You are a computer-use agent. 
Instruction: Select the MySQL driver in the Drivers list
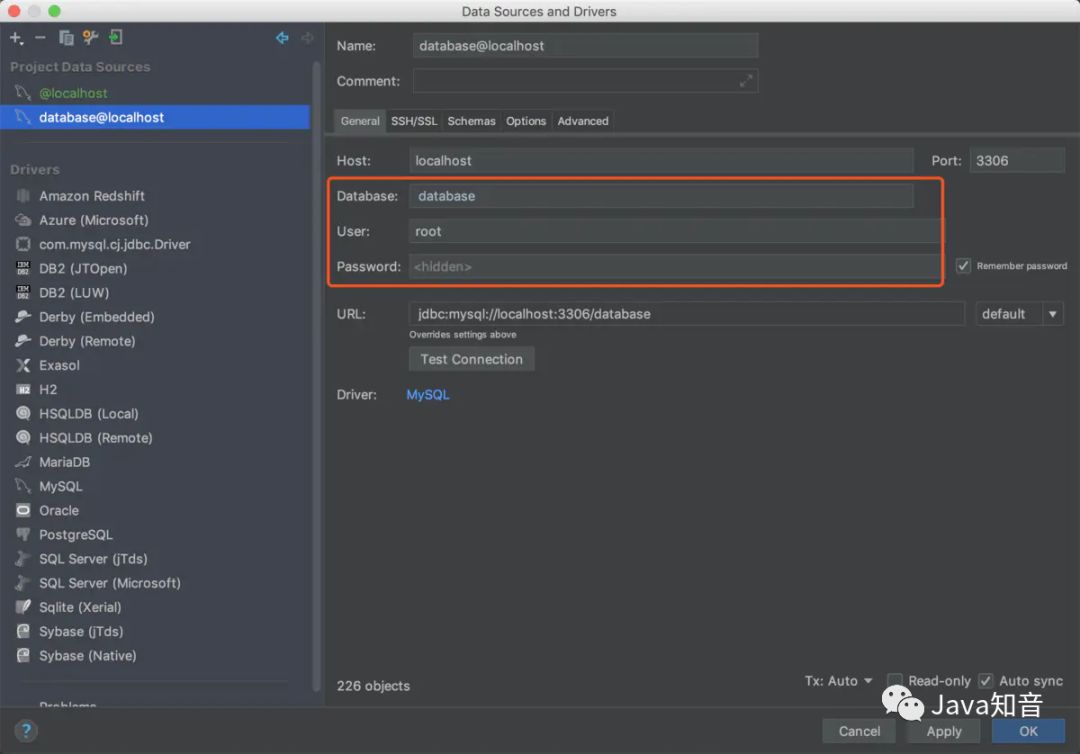pyautogui.click(x=62, y=486)
